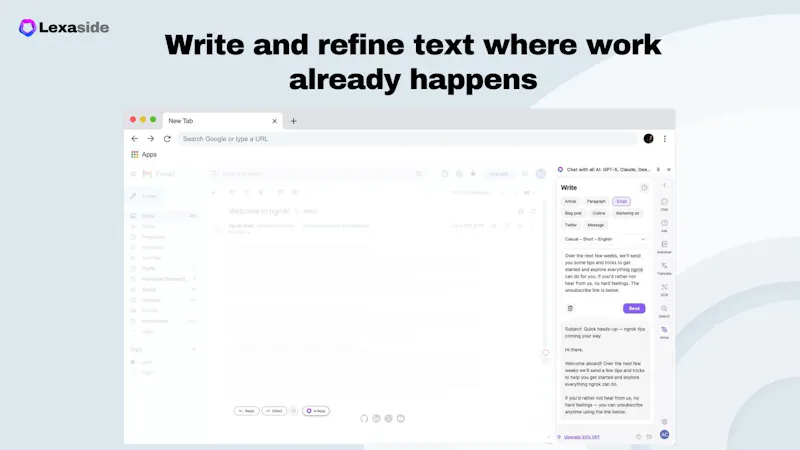Click Gmail logo
The width and height of the screenshot is (800, 450).
[159, 174]
